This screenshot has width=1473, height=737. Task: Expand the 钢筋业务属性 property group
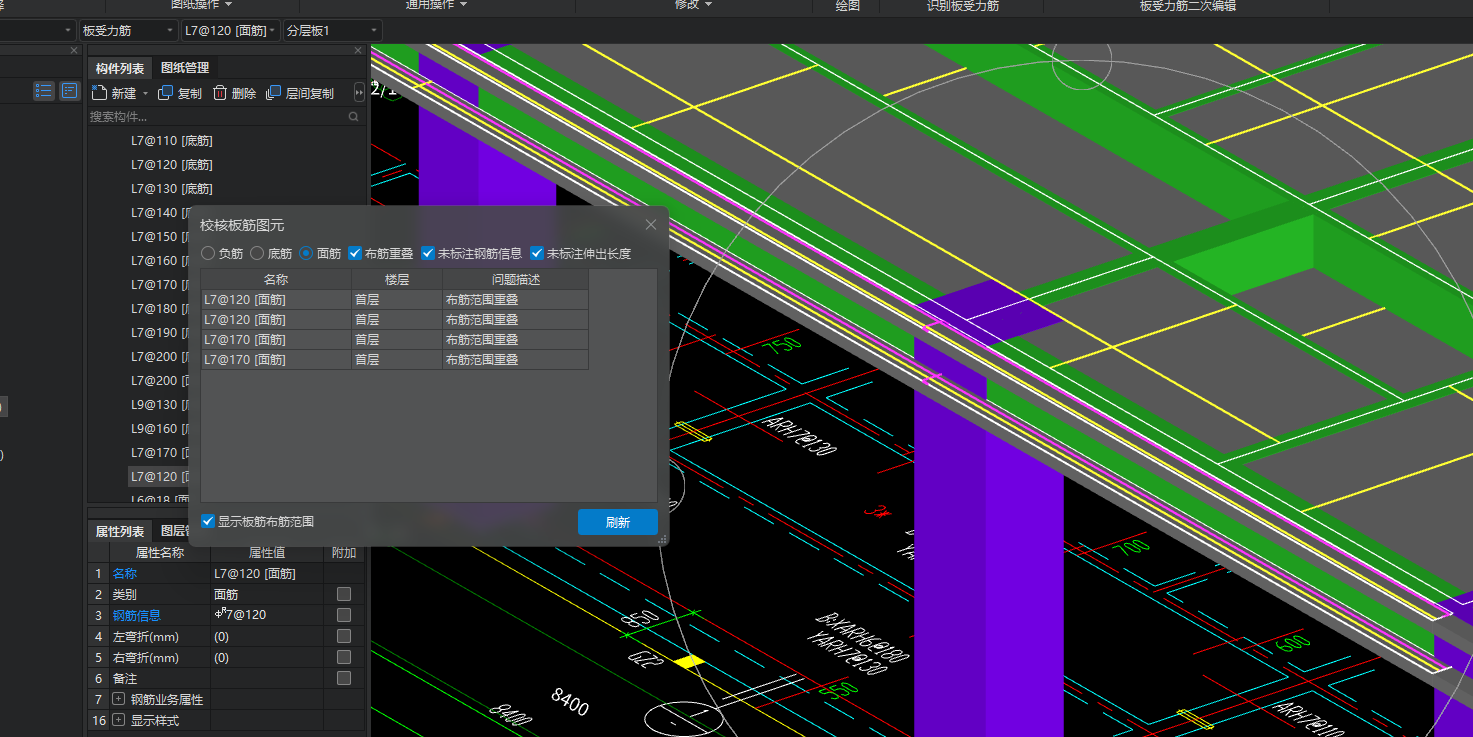(x=118, y=699)
